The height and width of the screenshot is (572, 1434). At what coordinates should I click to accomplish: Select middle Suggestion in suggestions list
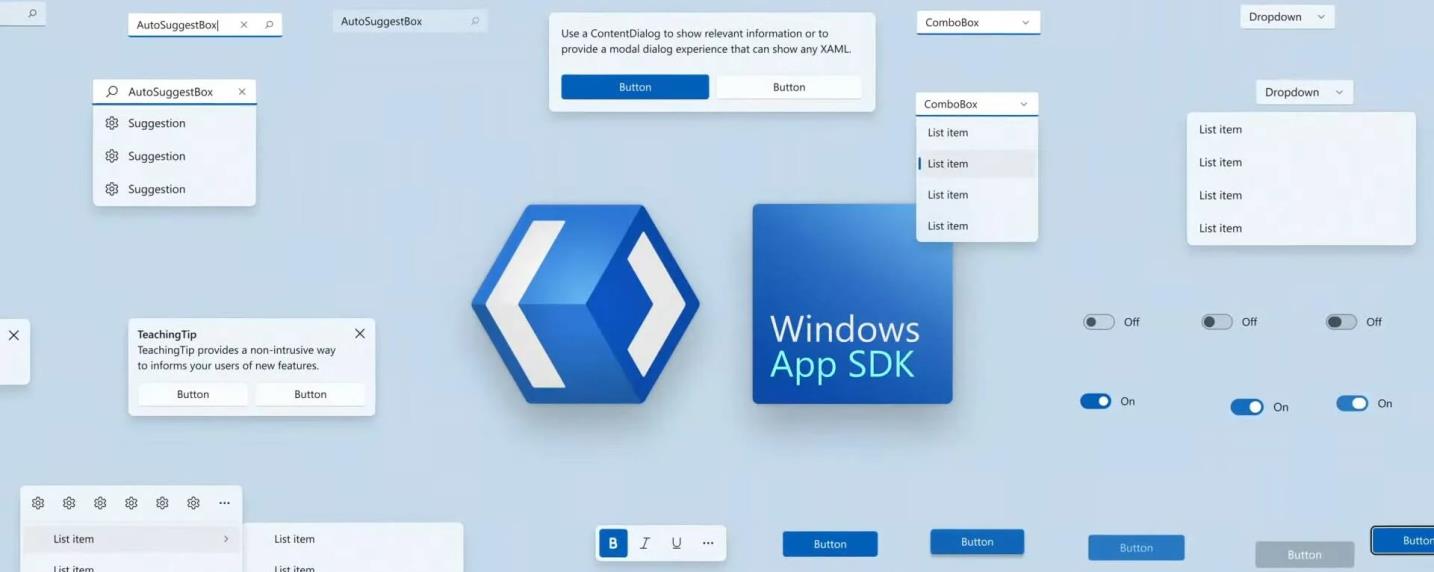(174, 156)
